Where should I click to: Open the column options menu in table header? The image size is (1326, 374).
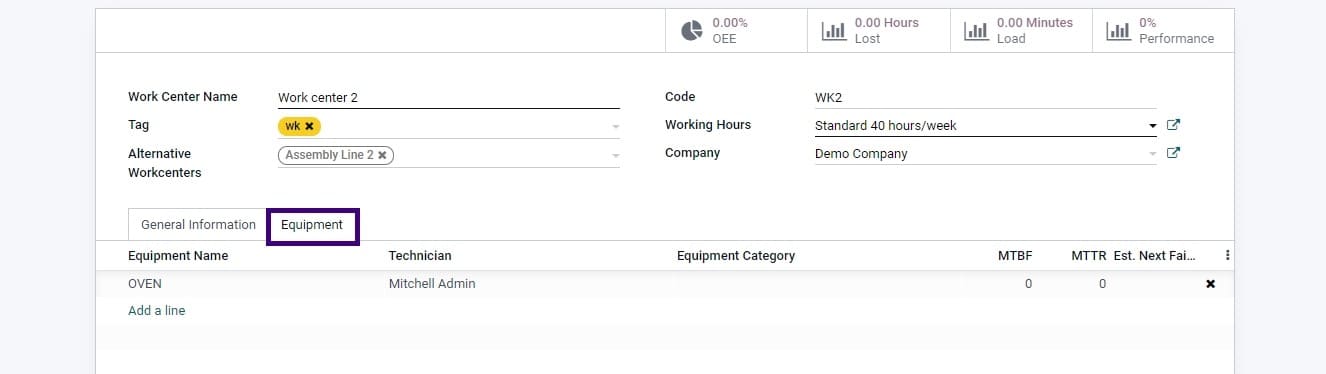[1227, 256]
